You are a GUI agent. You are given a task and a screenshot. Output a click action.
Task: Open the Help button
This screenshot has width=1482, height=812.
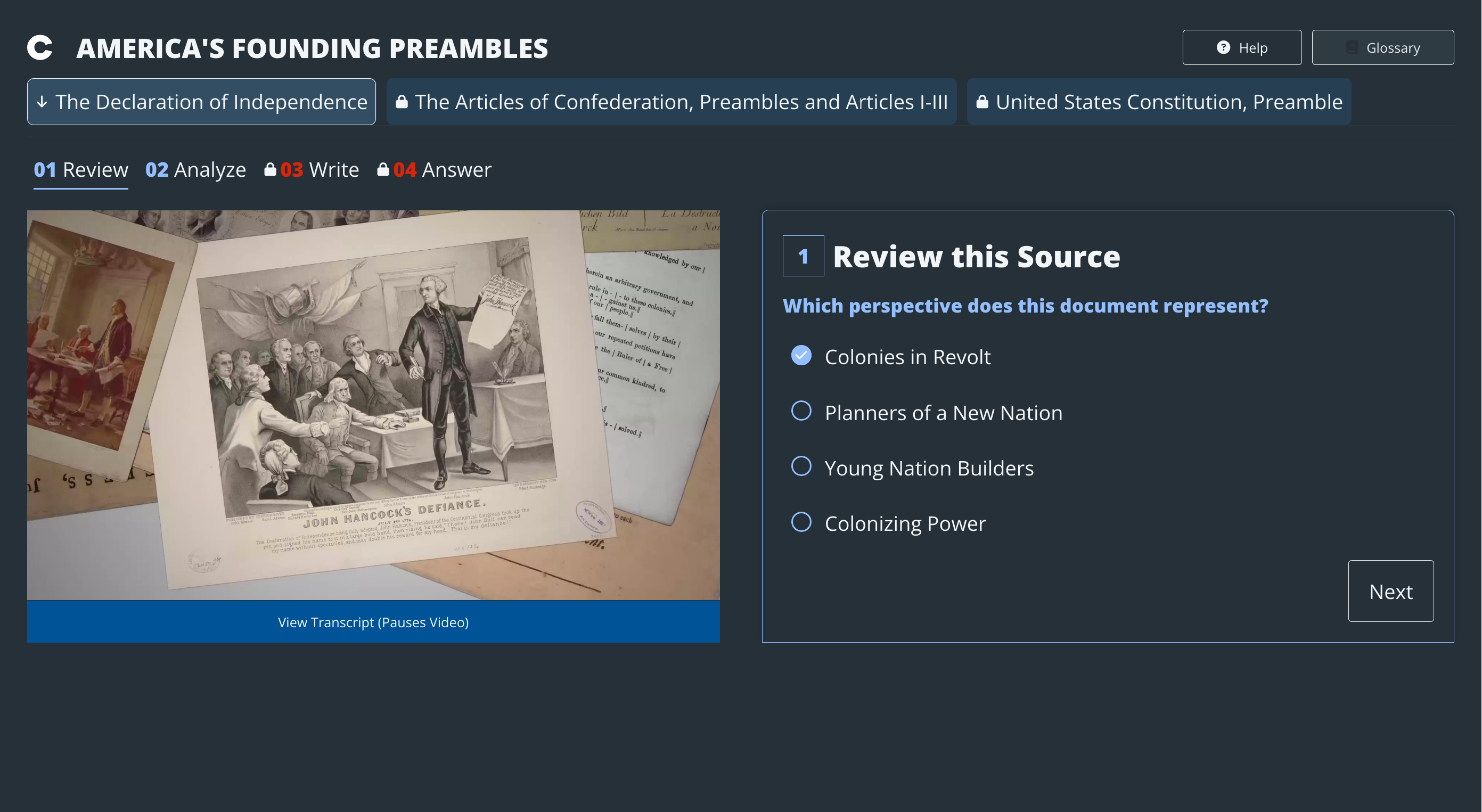pos(1241,48)
